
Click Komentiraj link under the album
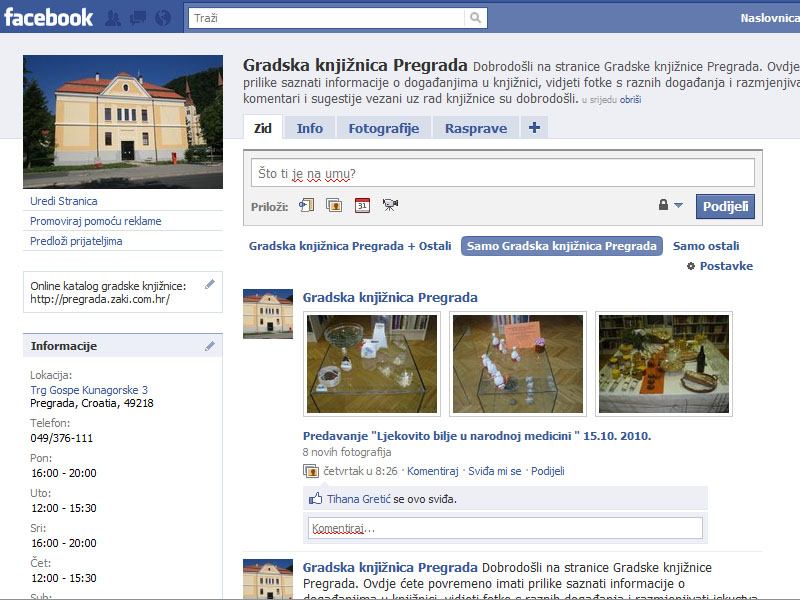point(433,471)
